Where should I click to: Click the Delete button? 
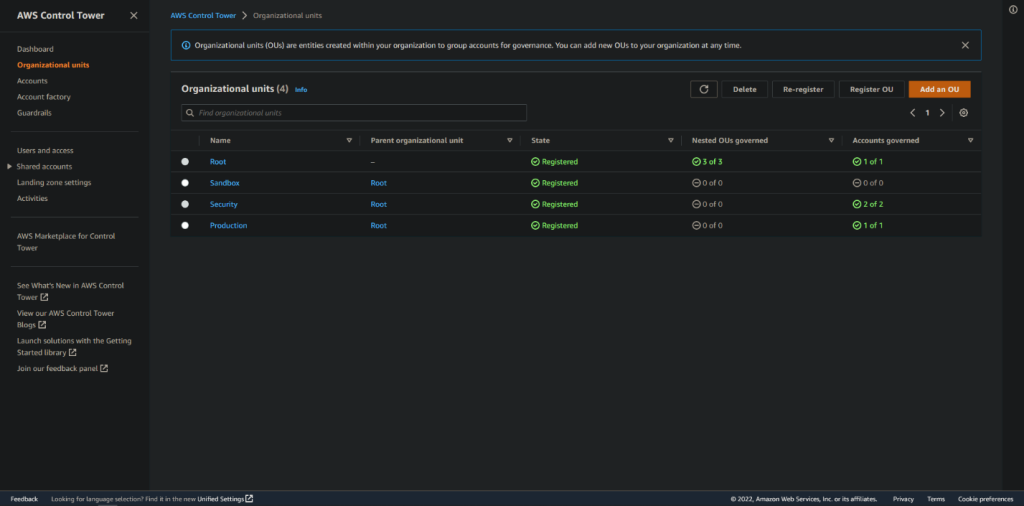[744, 89]
